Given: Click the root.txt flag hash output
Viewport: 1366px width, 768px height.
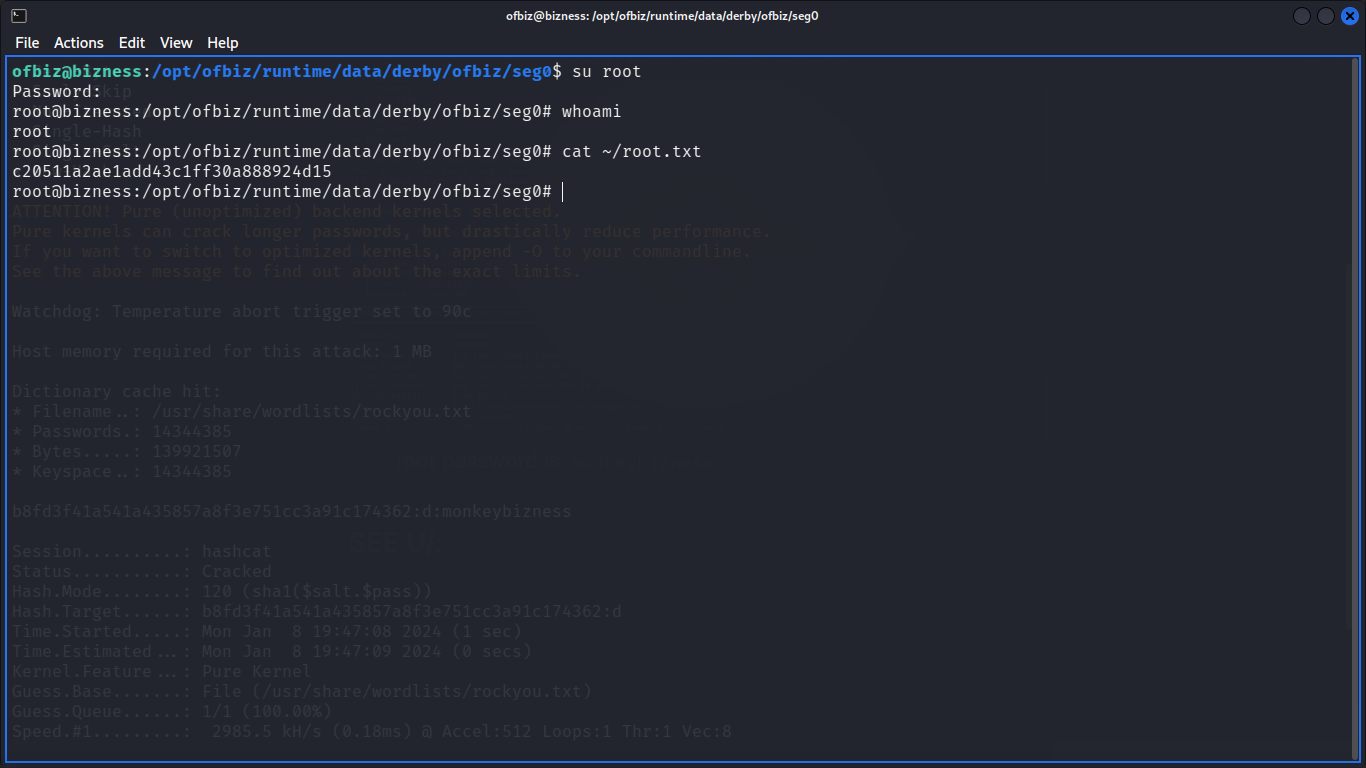Looking at the screenshot, I should tap(171, 172).
